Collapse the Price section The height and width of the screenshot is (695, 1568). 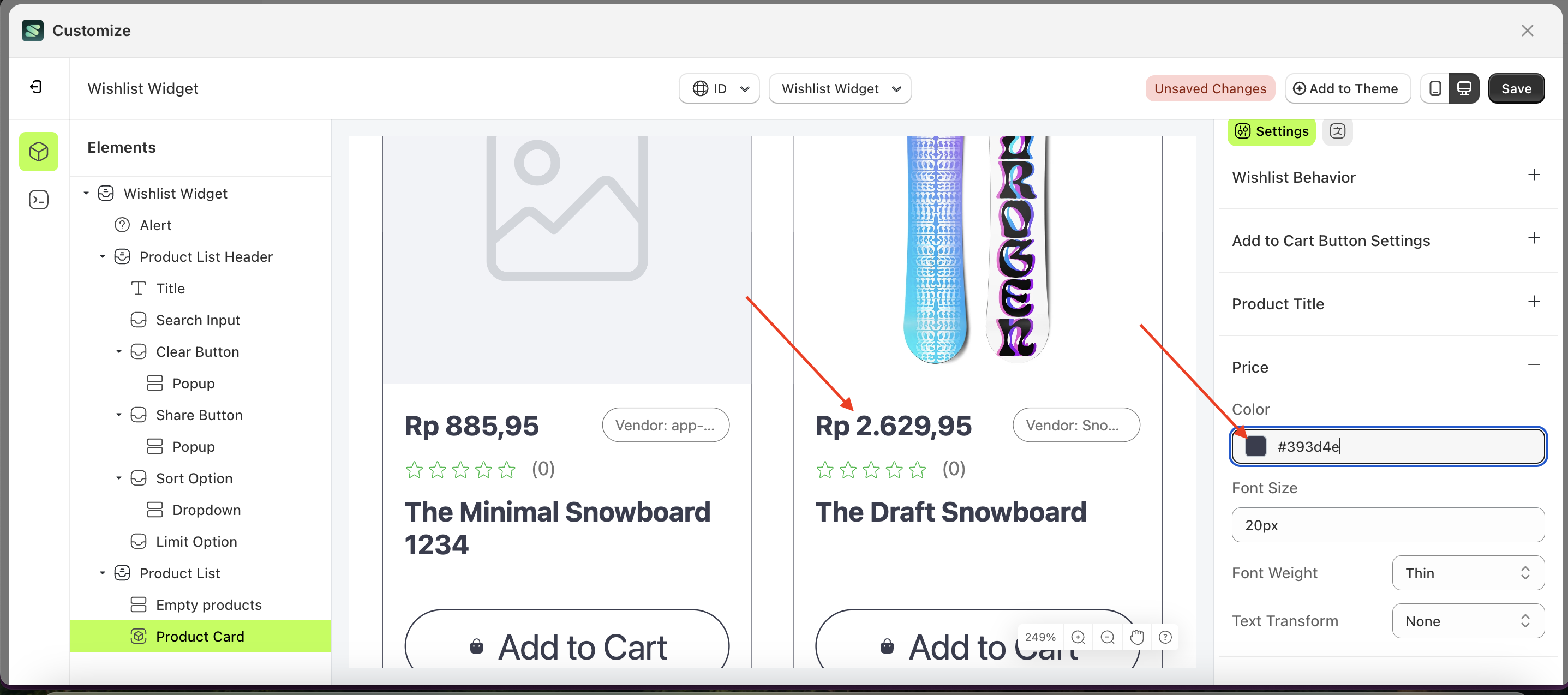[1533, 365]
